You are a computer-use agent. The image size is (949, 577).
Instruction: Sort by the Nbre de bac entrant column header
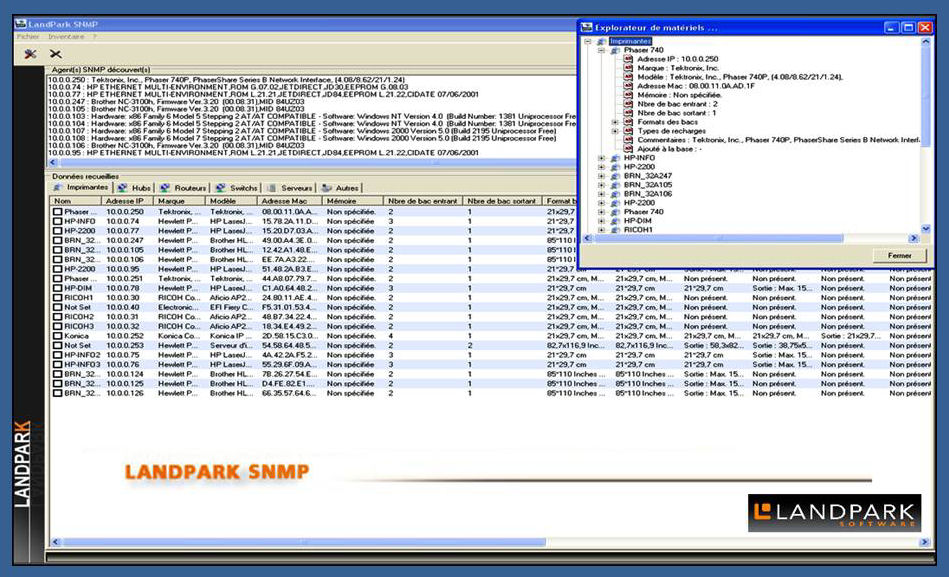click(x=422, y=201)
